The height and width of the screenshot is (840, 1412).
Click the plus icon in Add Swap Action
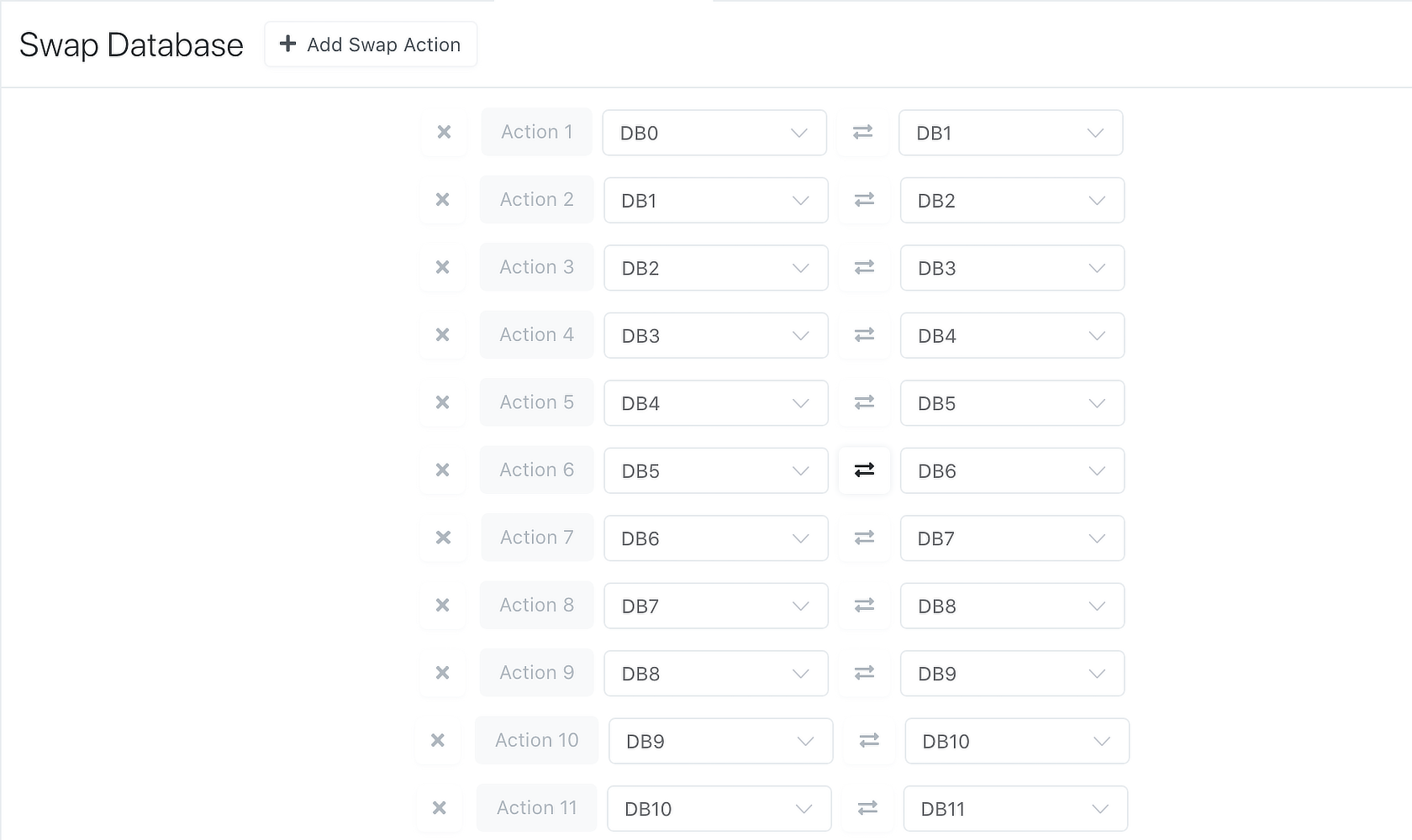(x=287, y=44)
